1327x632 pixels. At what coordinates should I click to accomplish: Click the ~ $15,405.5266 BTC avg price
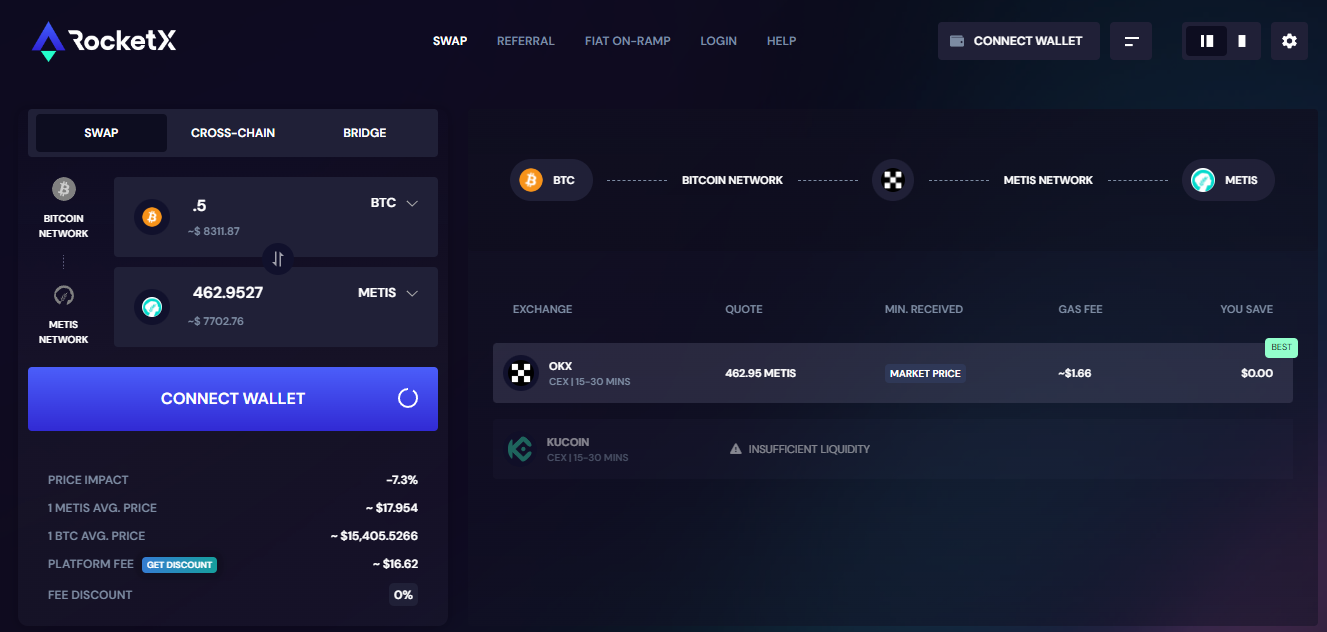374,536
